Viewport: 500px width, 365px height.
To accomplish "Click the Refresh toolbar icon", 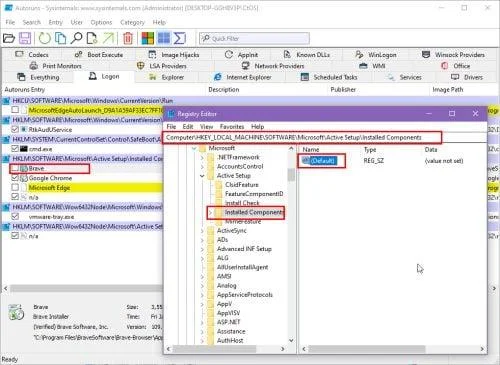I will [44, 38].
